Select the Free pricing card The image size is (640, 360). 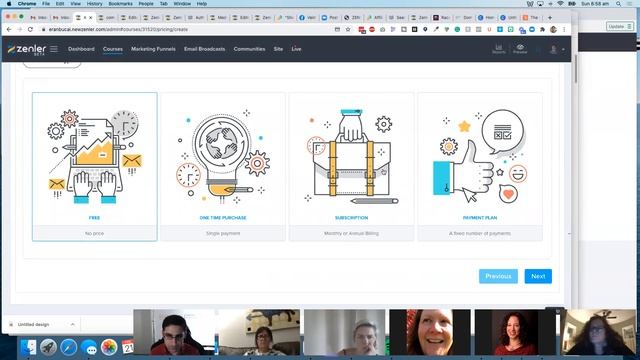point(95,167)
